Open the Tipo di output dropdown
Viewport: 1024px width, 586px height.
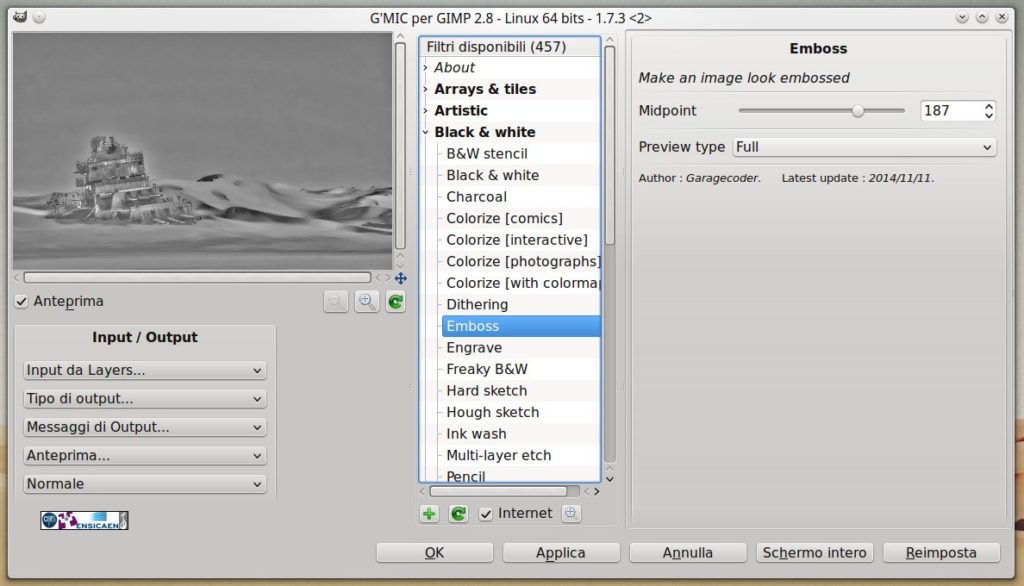click(x=144, y=399)
